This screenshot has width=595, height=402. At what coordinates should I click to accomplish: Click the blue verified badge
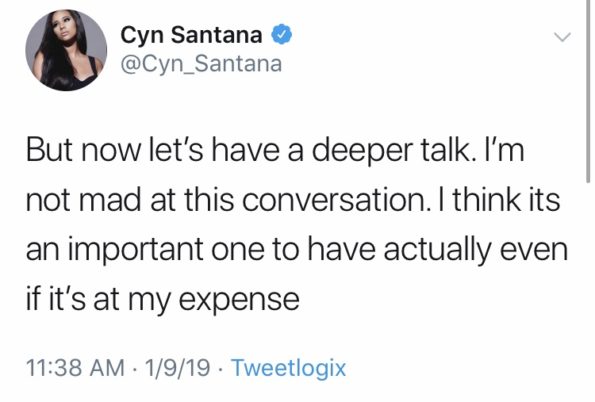pyautogui.click(x=281, y=34)
